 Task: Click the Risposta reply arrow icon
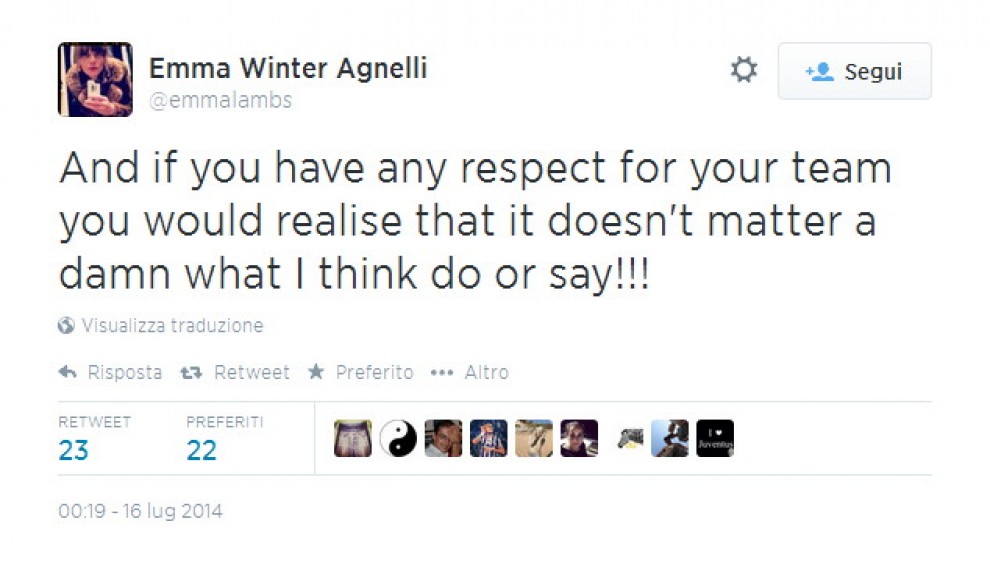68,372
